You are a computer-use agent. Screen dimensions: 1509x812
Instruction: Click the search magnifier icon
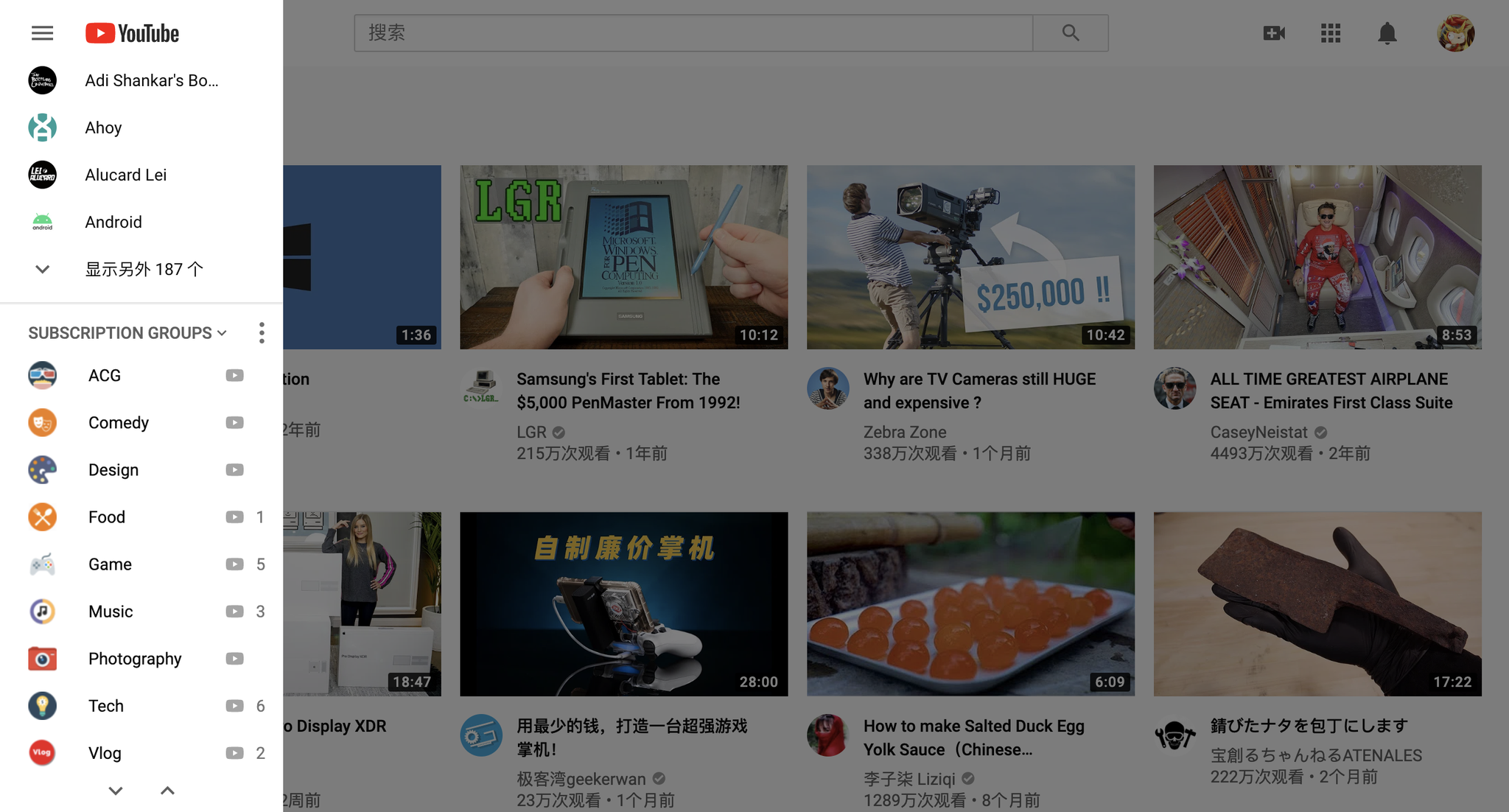(x=1070, y=32)
